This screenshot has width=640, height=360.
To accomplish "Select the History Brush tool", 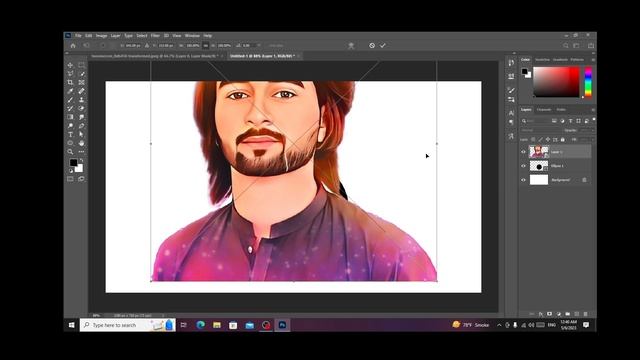I will coord(70,108).
